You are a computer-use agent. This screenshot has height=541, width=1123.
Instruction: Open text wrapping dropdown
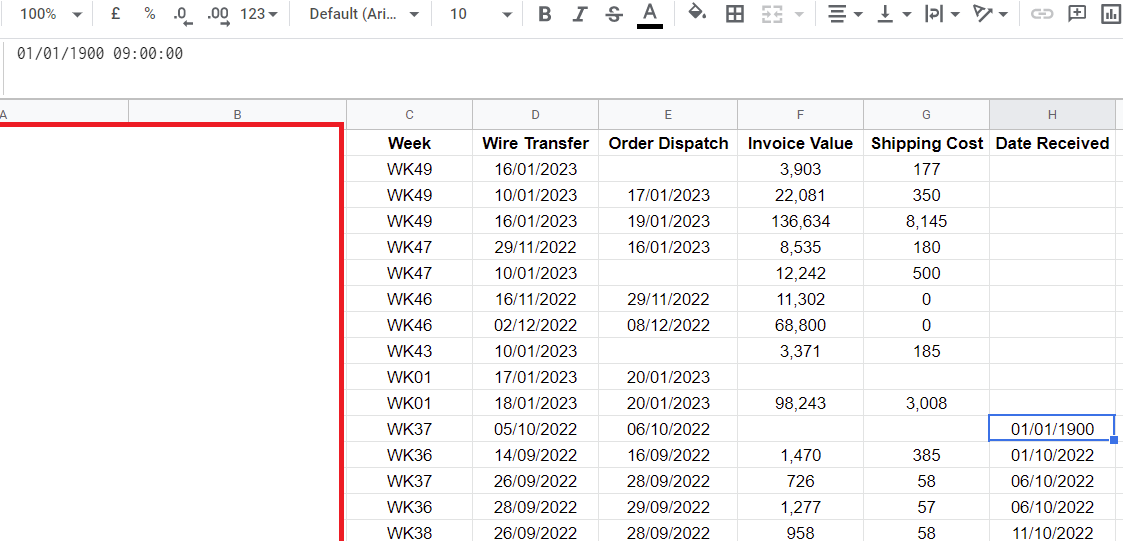tap(942, 14)
